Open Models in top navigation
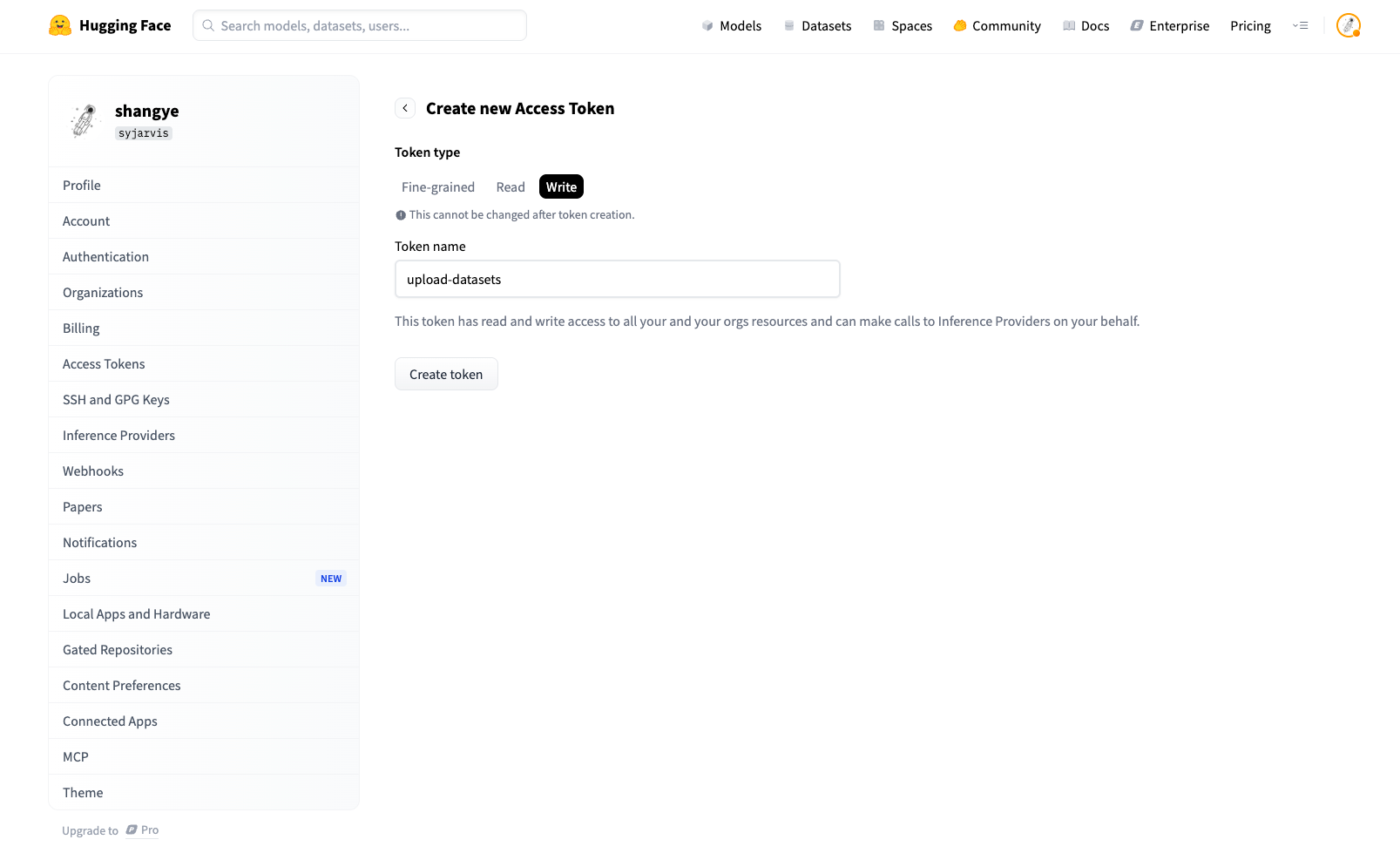This screenshot has width=1400, height=860. point(732,26)
